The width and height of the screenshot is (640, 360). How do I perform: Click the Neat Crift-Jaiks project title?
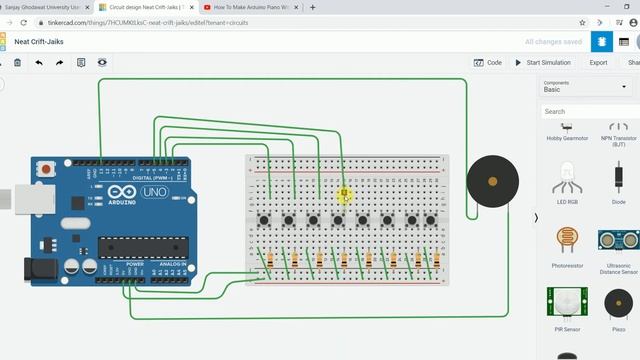[x=39, y=42]
